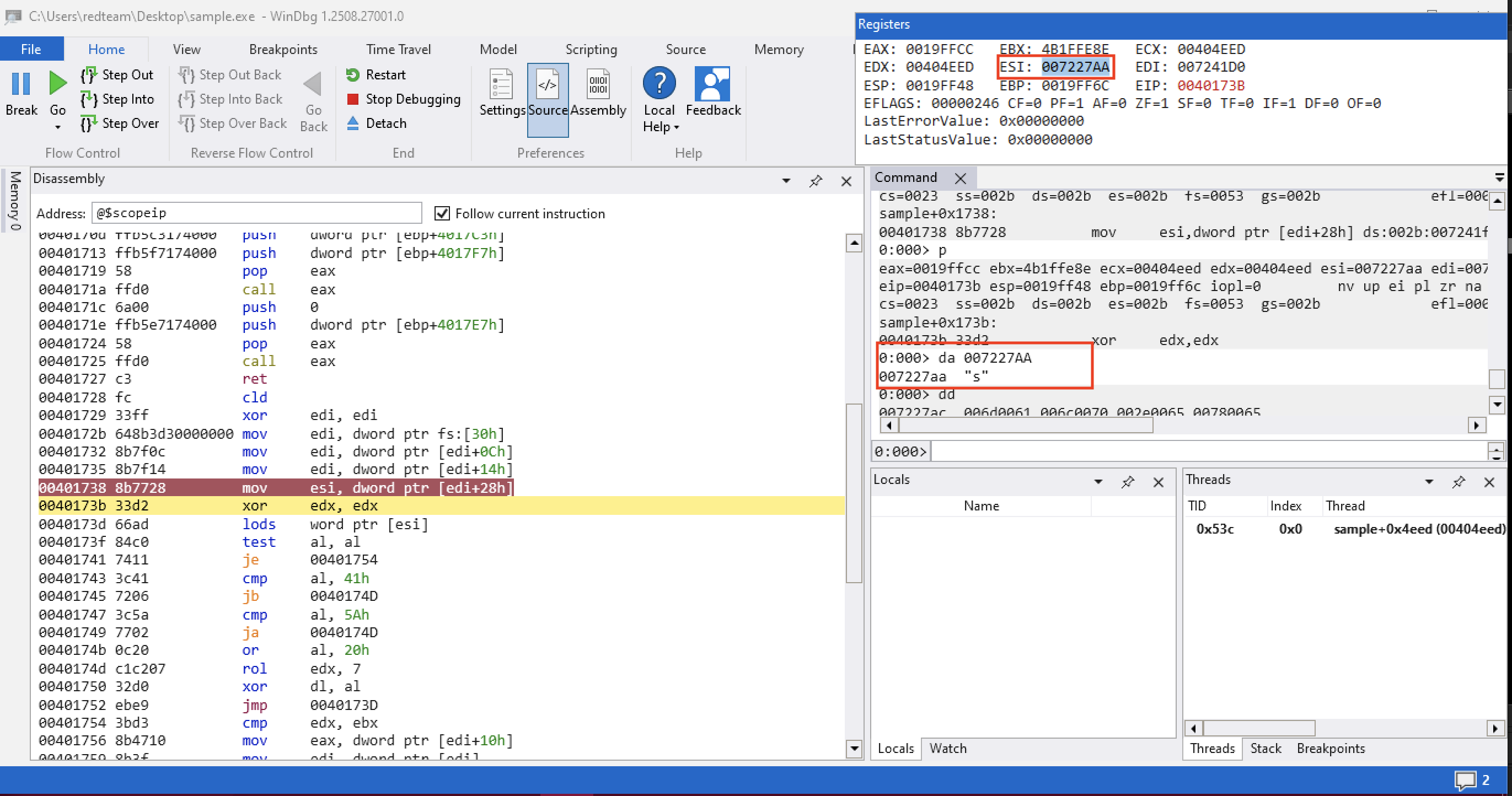Click the Go Back arrow icon

click(x=313, y=84)
